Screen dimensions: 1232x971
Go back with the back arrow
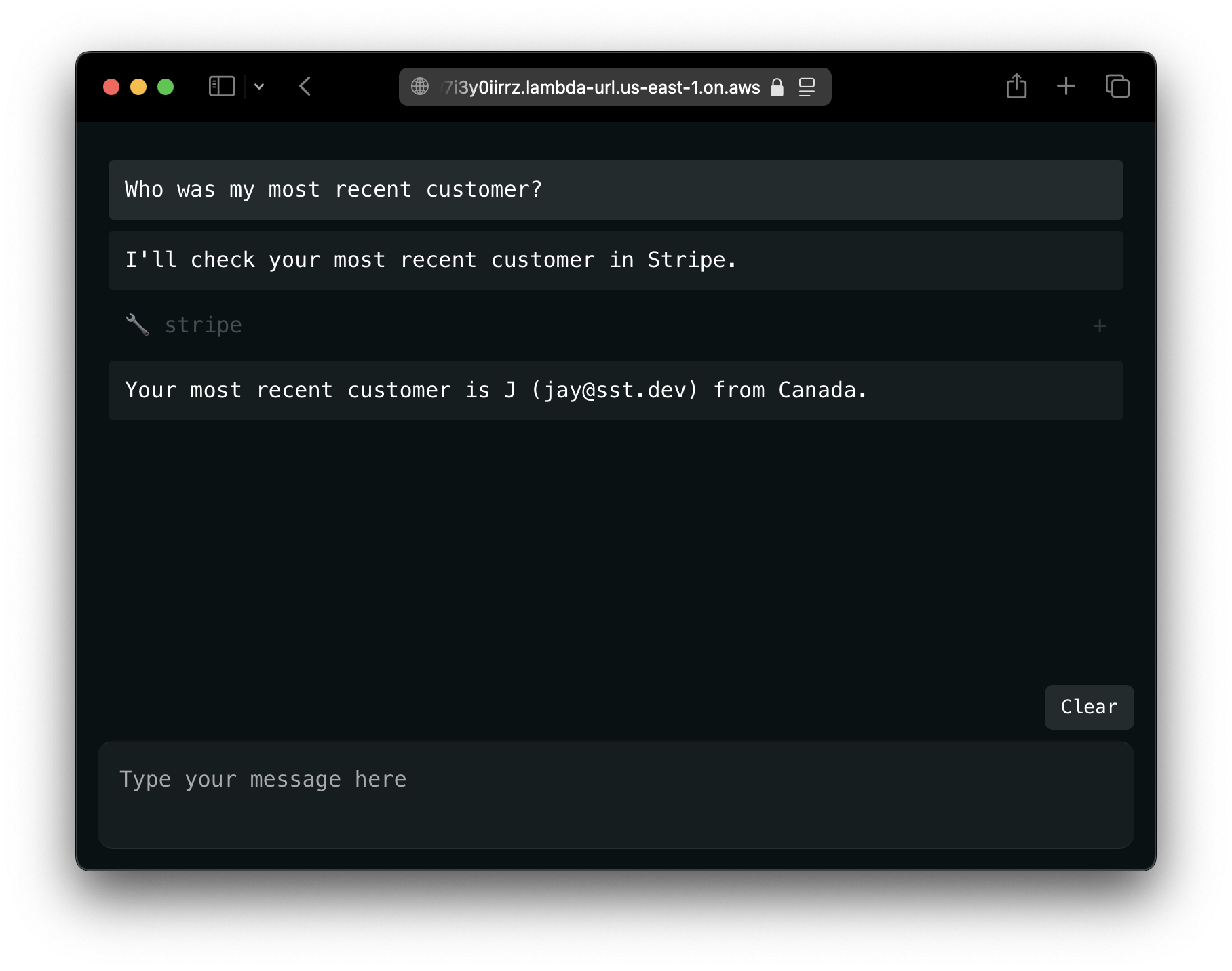(305, 87)
